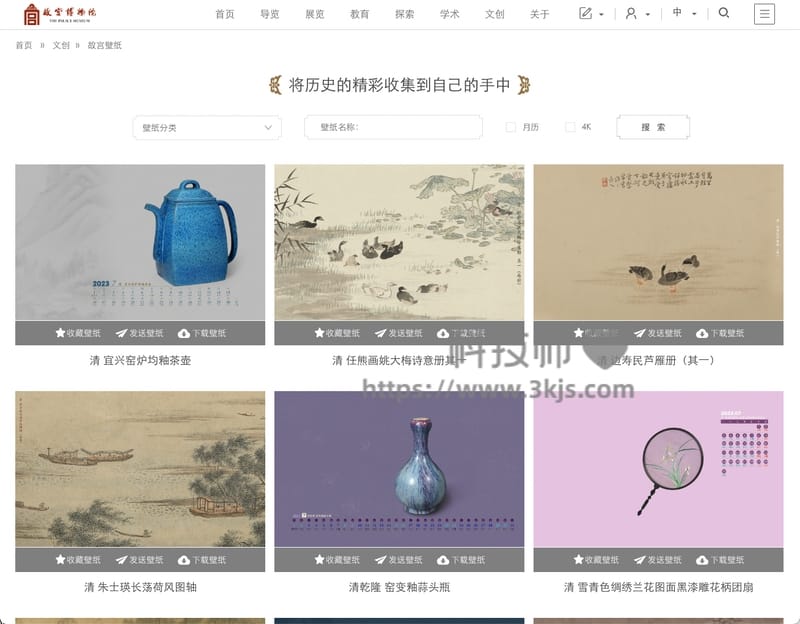This screenshot has height=624, width=800.
Task: Download the 窑变釉蒜头瓶 wallpaper
Action: (x=461, y=560)
